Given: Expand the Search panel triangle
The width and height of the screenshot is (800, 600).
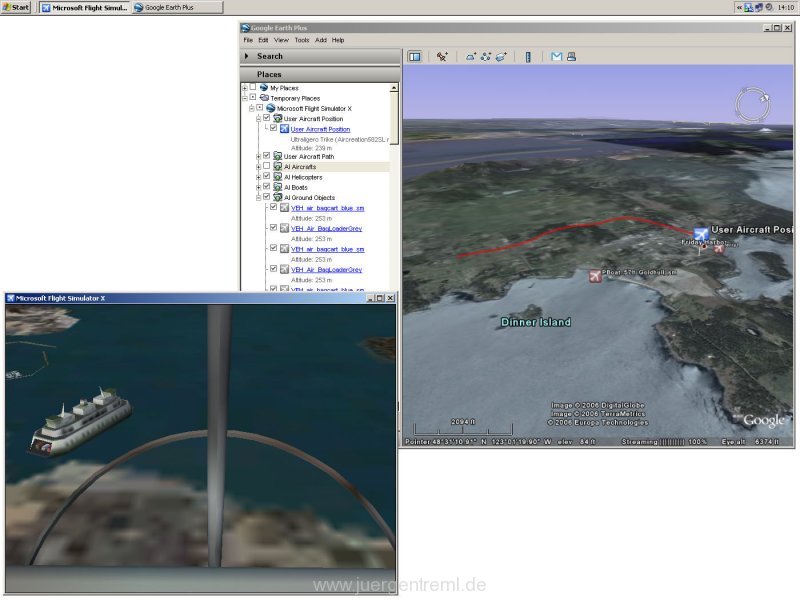Looking at the screenshot, I should point(247,56).
